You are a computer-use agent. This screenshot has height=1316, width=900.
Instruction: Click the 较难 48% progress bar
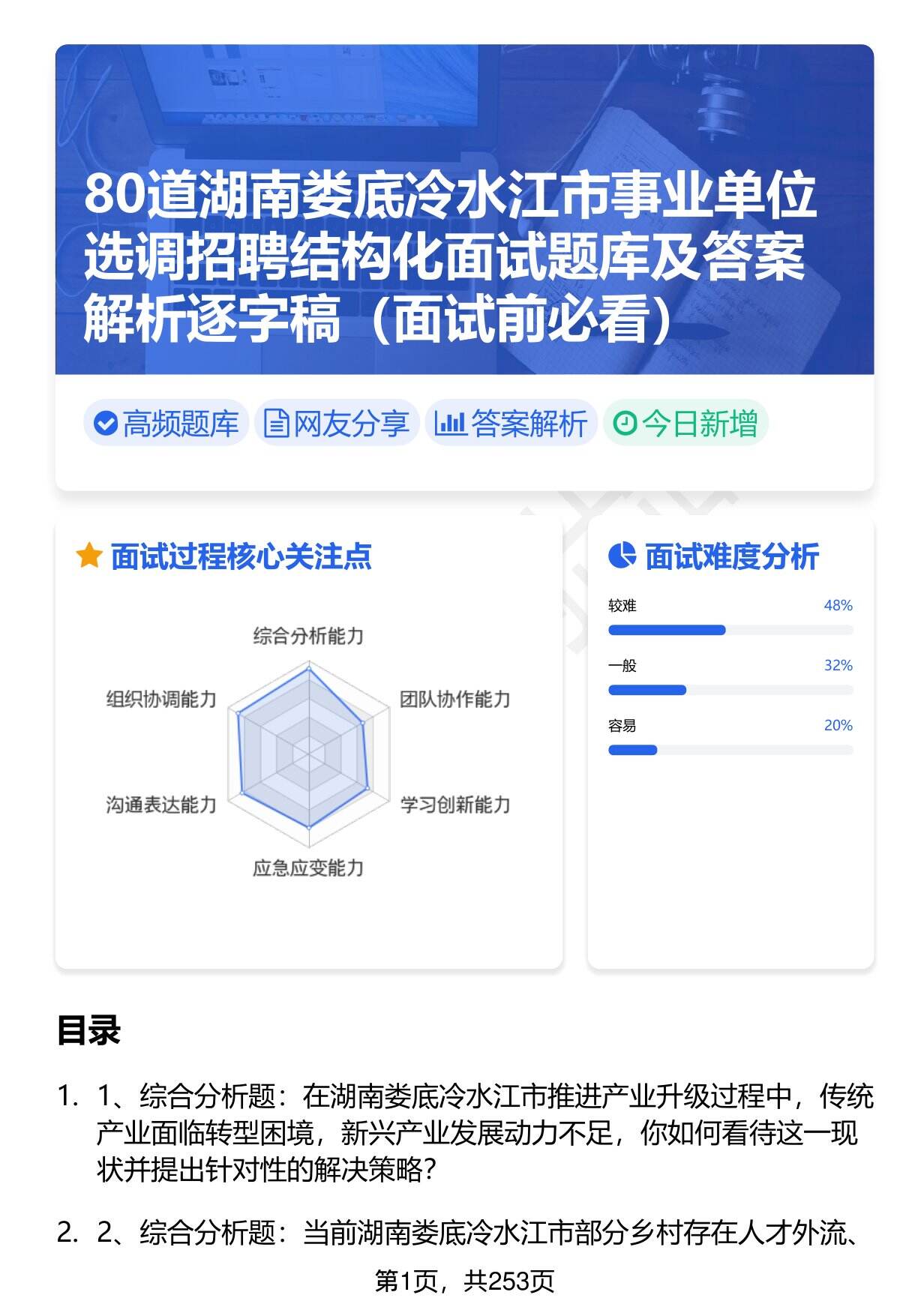click(730, 630)
